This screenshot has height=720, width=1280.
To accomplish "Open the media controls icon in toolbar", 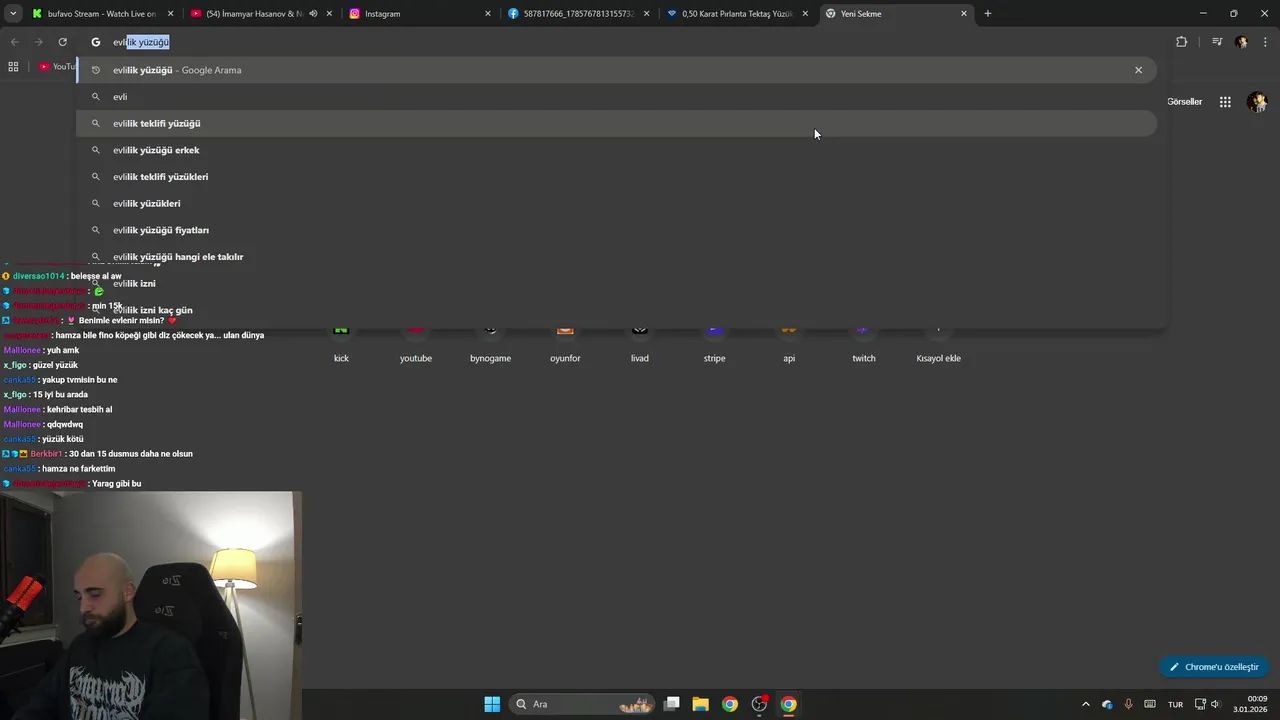I will click(x=1217, y=42).
